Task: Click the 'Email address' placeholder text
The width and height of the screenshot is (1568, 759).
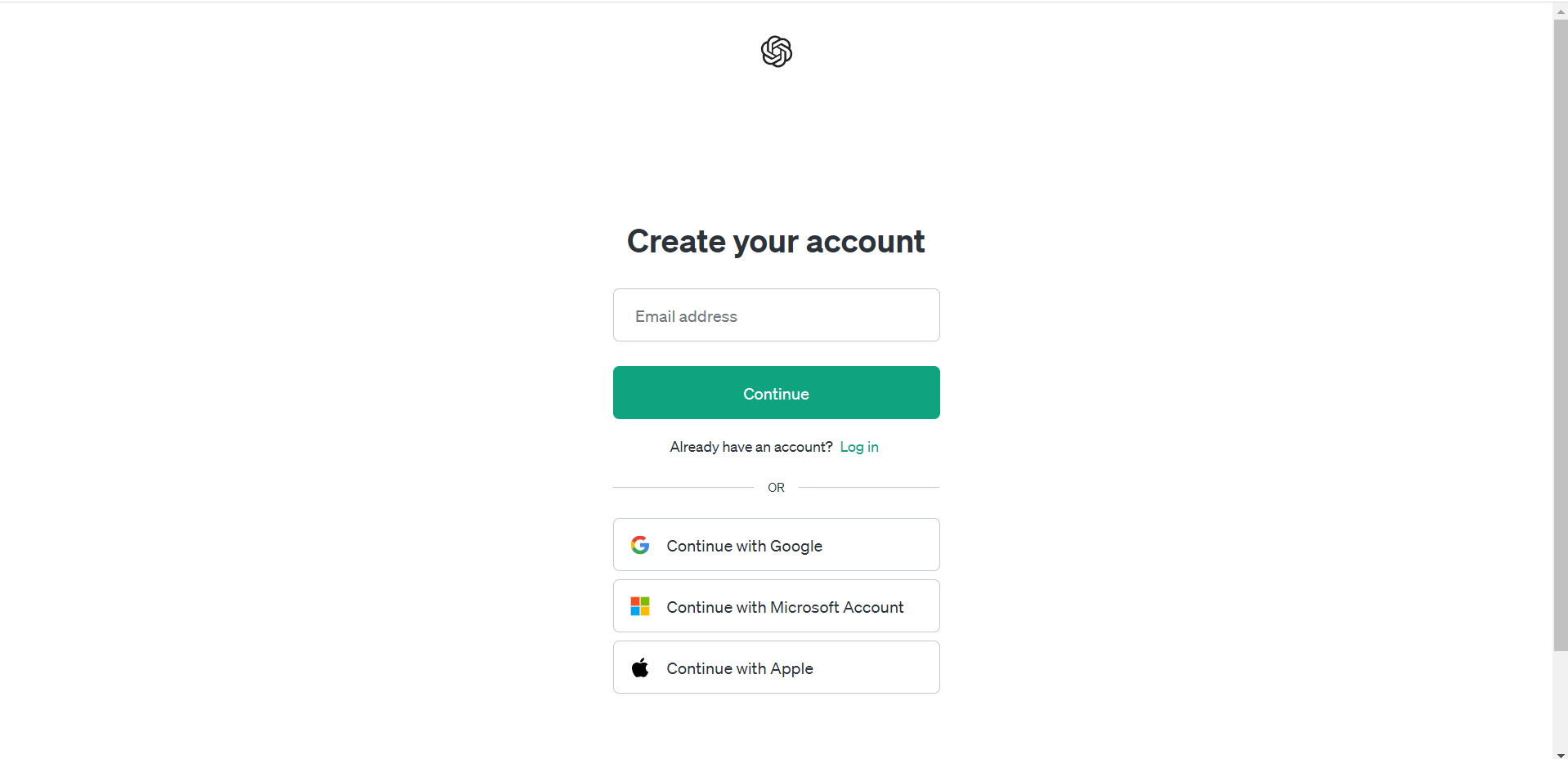Action: pyautogui.click(x=686, y=316)
